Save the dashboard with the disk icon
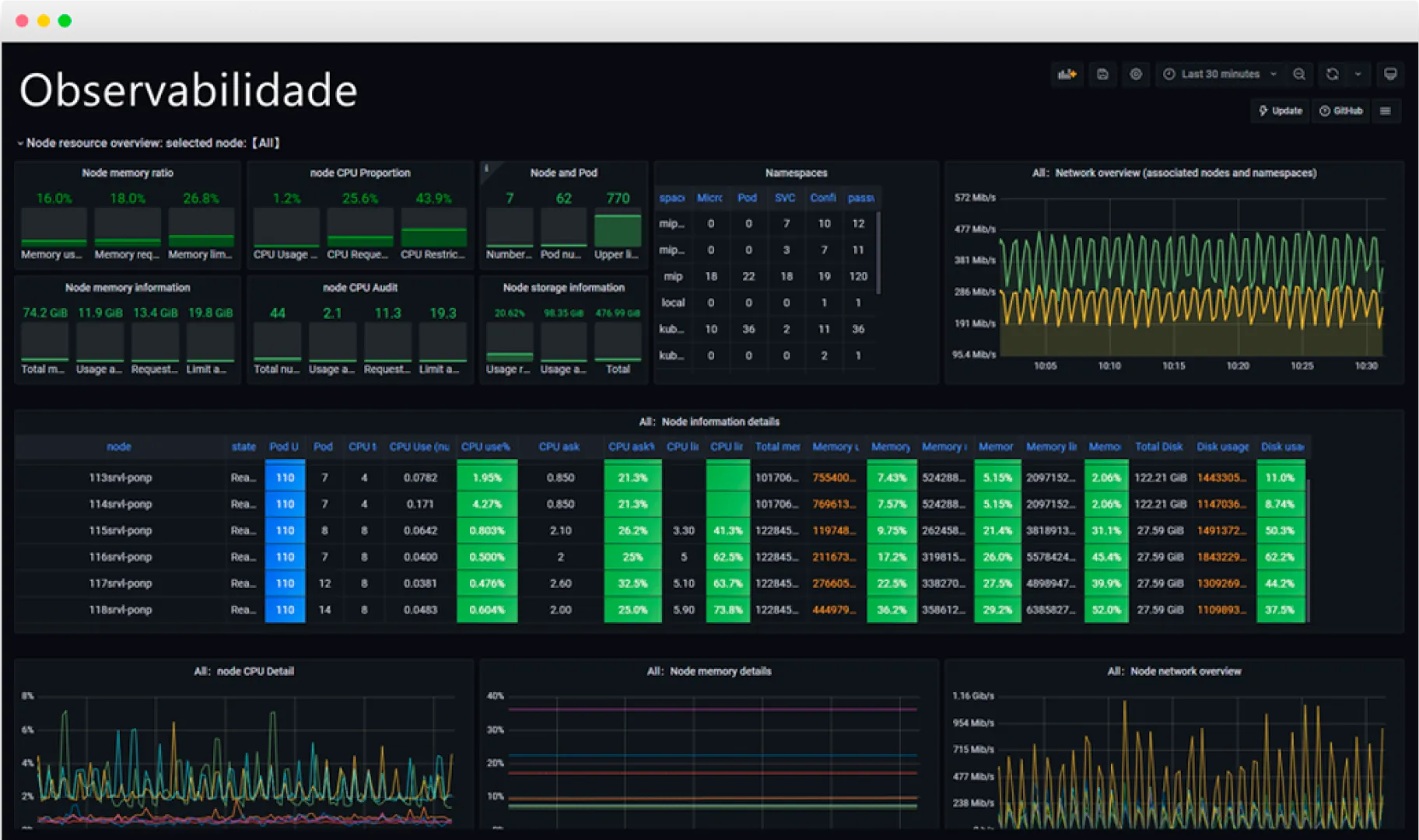 click(x=1102, y=75)
